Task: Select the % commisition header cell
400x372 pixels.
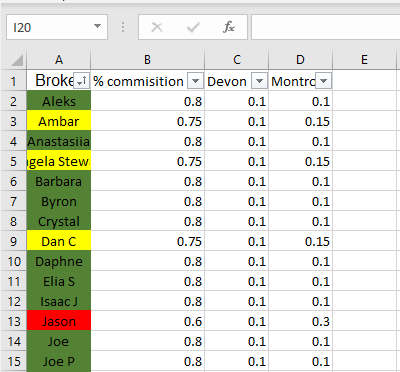Action: pyautogui.click(x=148, y=81)
